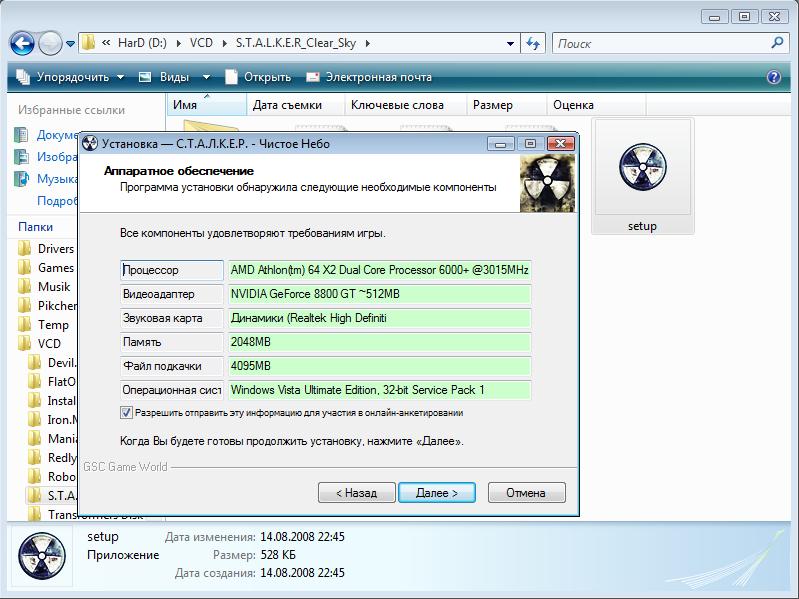799x599 pixels.
Task: Click the VCD breadcrumb in address bar
Action: click(201, 43)
